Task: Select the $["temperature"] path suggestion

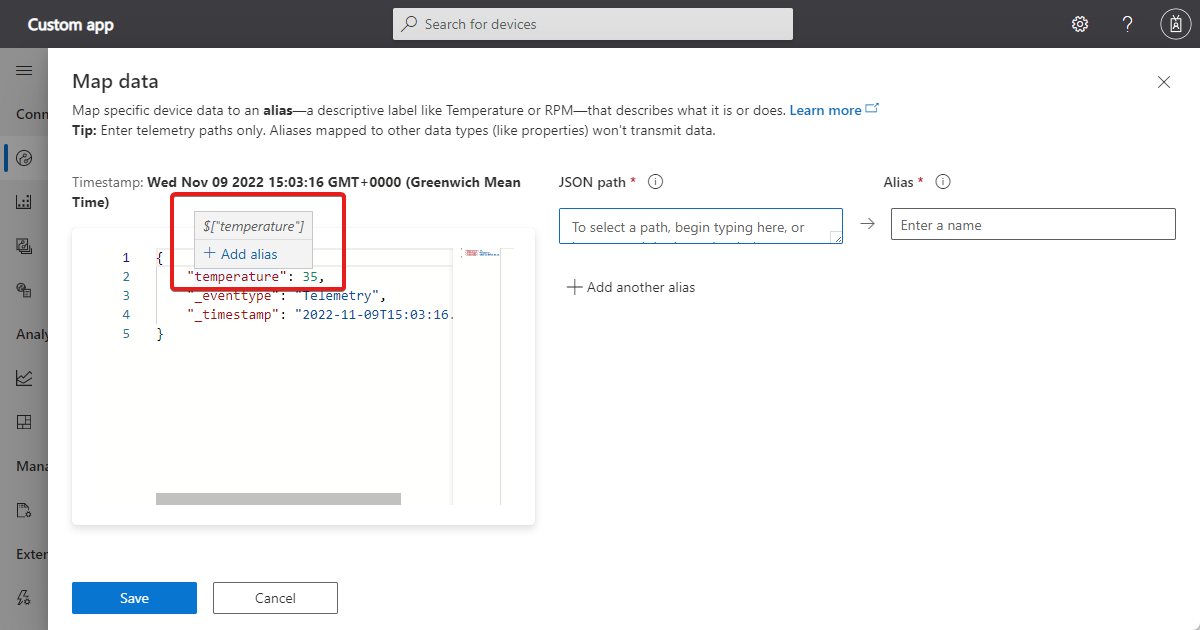Action: (x=252, y=226)
